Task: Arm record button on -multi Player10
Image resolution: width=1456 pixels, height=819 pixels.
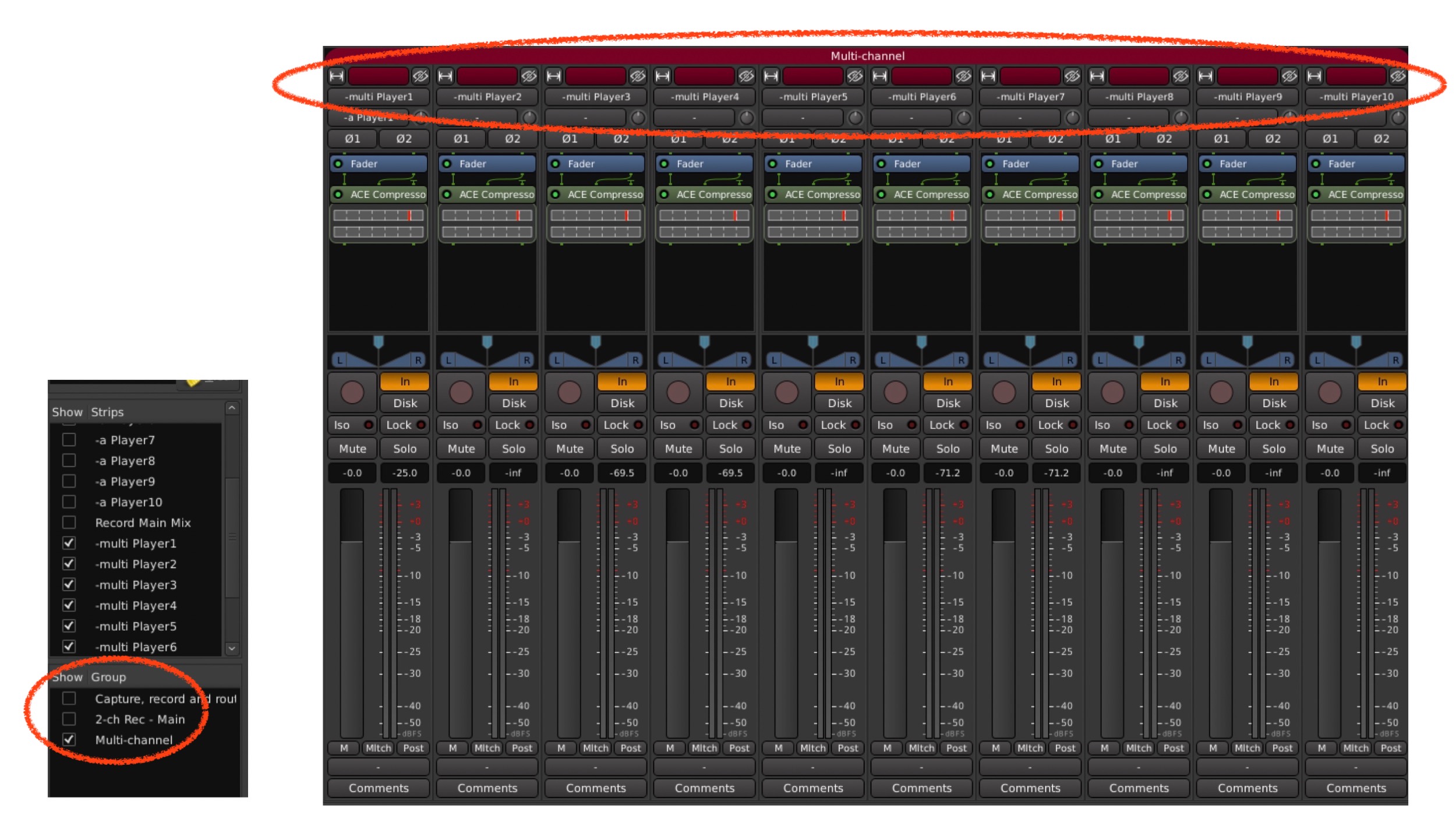Action: 1330,392
